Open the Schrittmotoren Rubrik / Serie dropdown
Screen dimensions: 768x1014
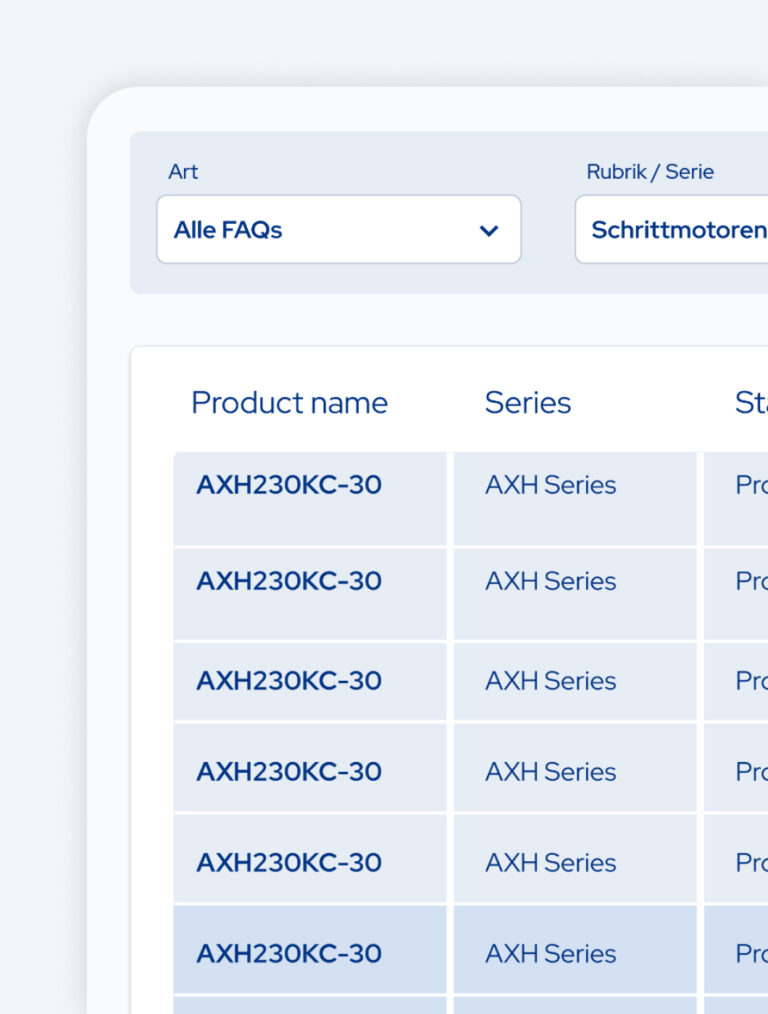click(x=672, y=229)
